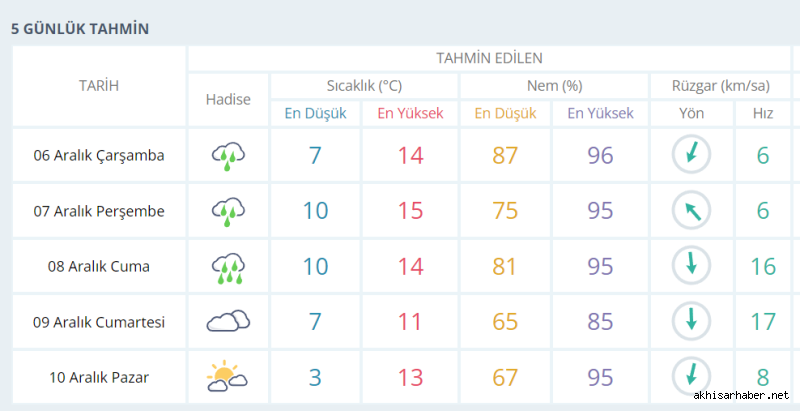Click the Sıcaklık (°C) column header
Screen dimensions: 800x411
coord(364,86)
